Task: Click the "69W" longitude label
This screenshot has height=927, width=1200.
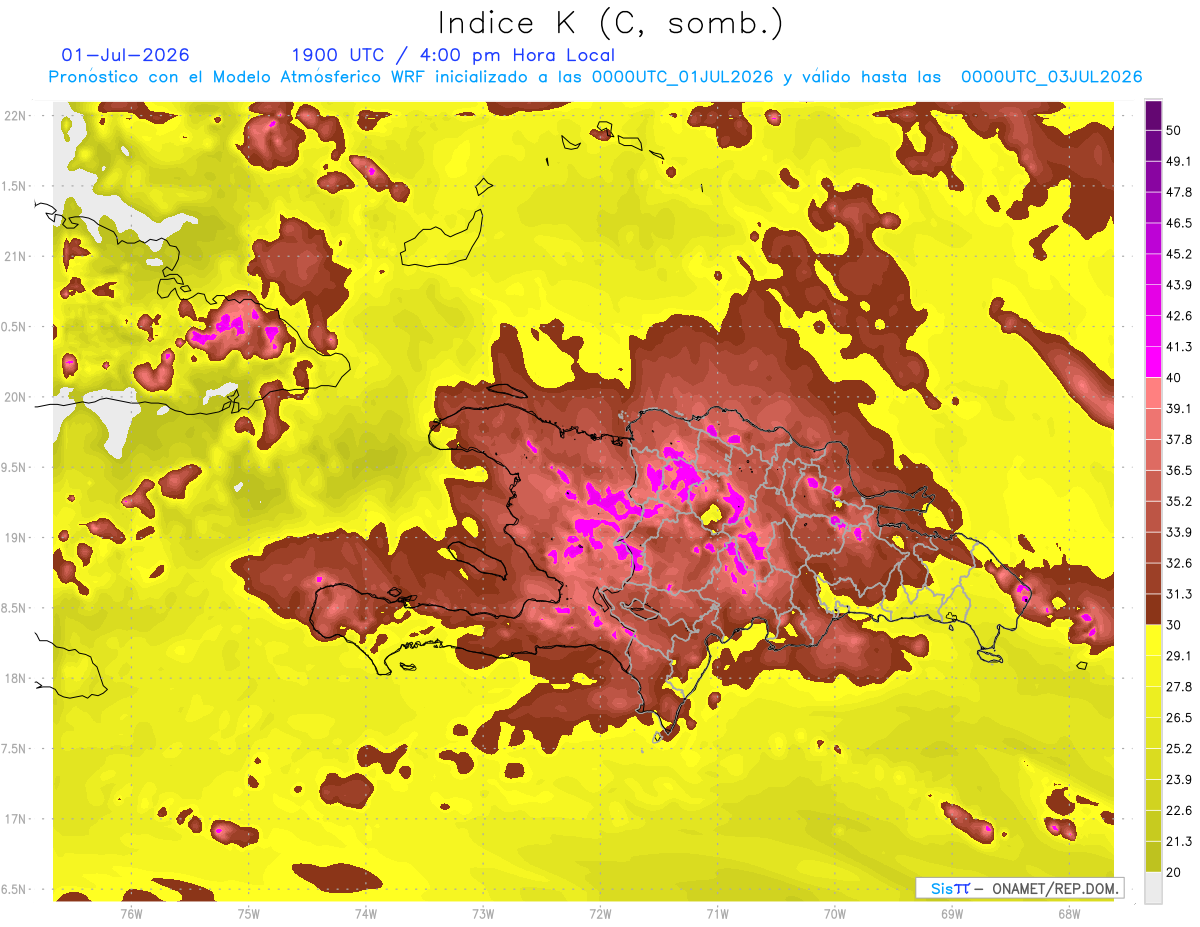Action: click(952, 914)
